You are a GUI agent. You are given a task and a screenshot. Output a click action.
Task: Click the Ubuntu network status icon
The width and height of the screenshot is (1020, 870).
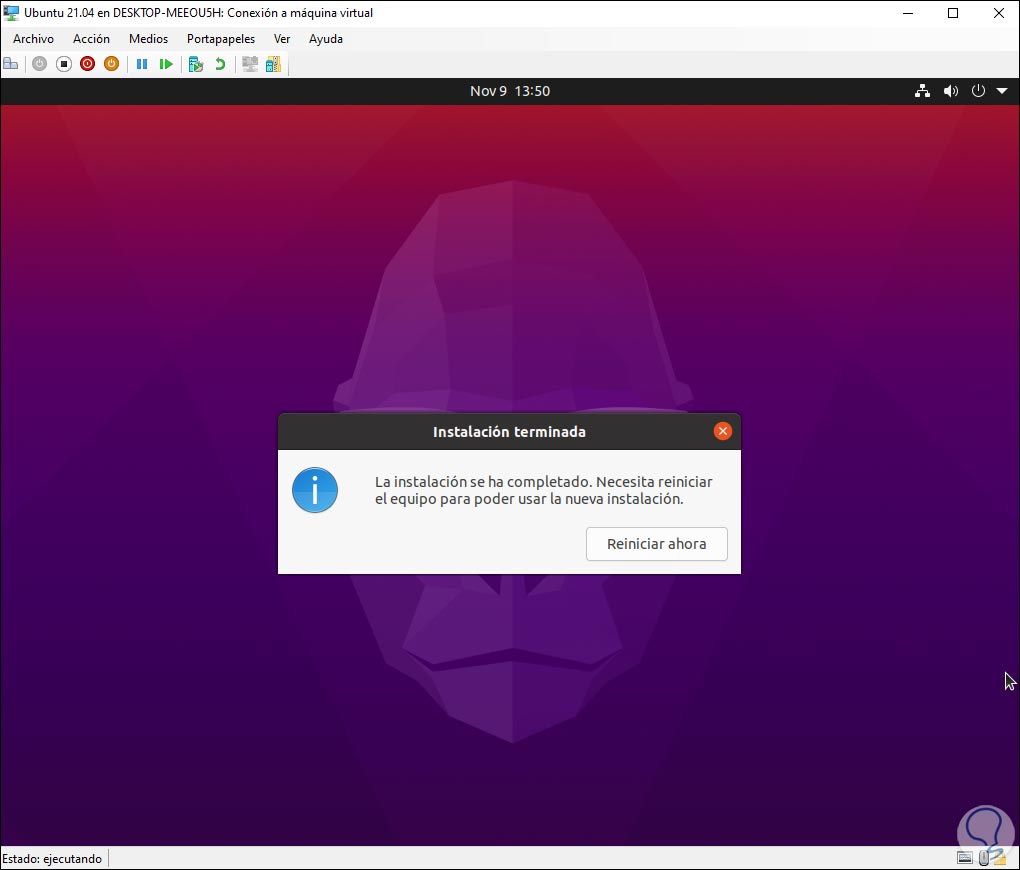point(922,91)
